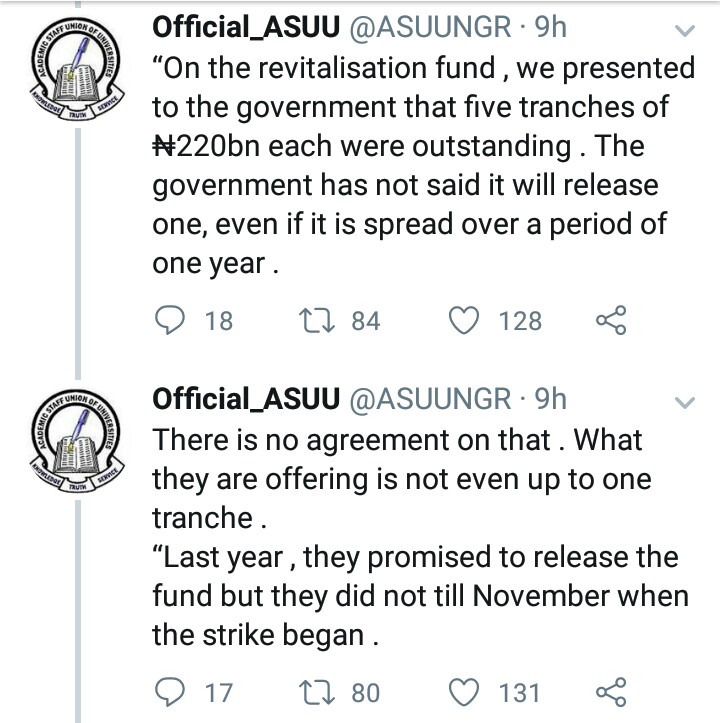
Task: Retweet the second tweet with 80 retweets
Action: tap(316, 692)
